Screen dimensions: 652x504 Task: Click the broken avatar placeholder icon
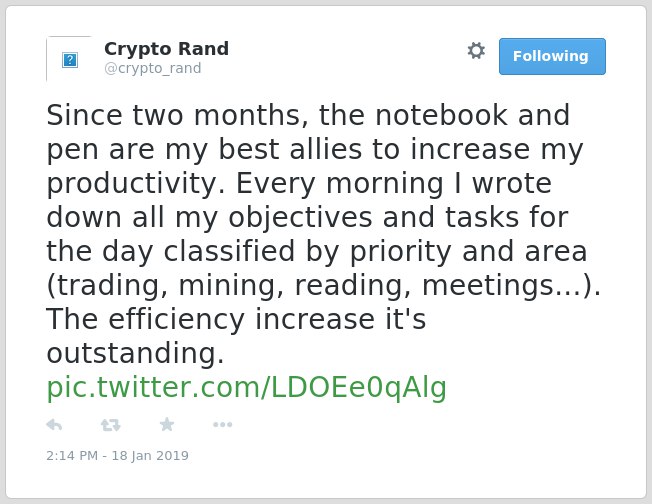(x=70, y=60)
